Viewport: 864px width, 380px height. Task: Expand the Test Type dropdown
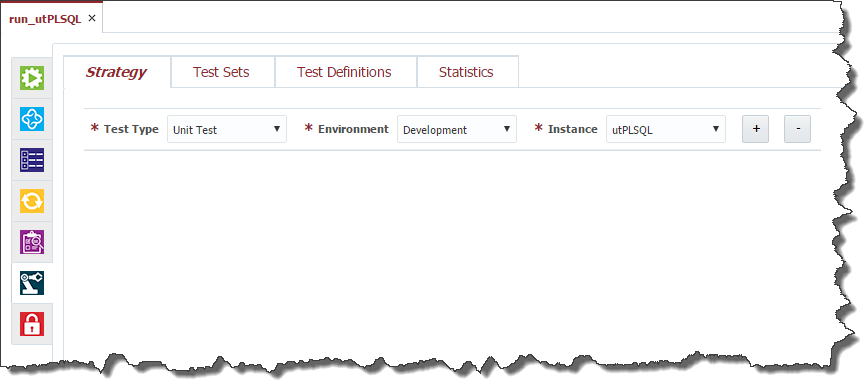[227, 129]
